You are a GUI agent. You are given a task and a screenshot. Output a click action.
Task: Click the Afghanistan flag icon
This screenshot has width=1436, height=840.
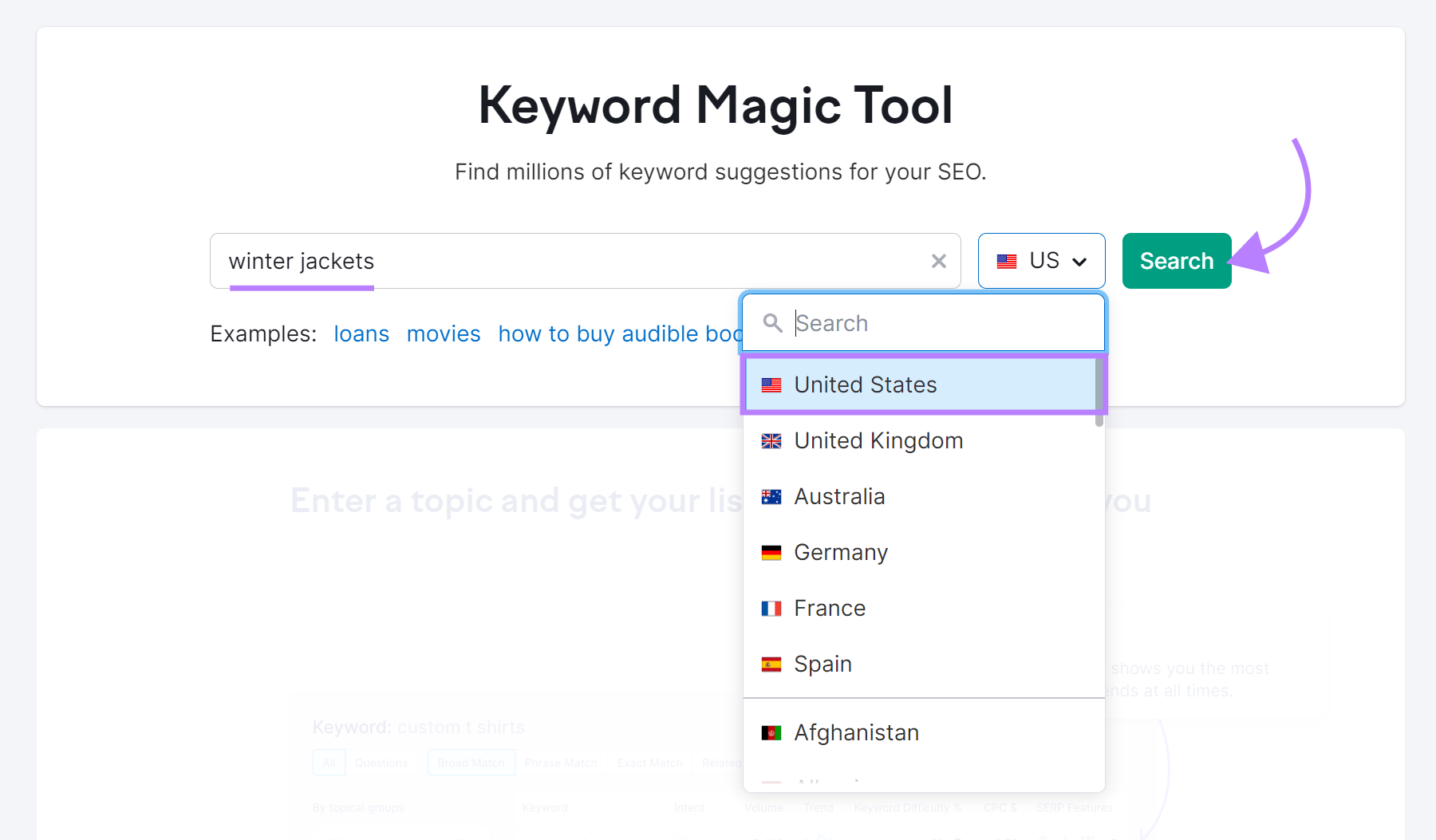click(x=771, y=732)
